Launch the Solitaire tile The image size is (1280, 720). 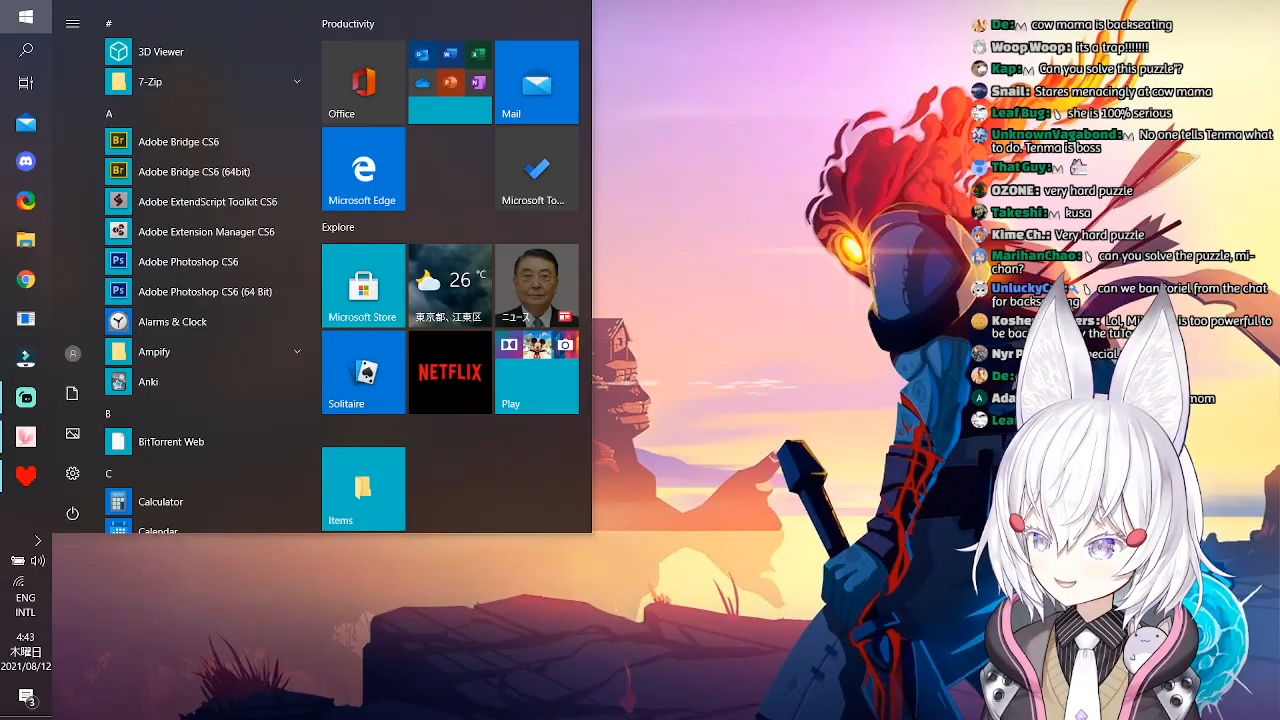tap(364, 372)
